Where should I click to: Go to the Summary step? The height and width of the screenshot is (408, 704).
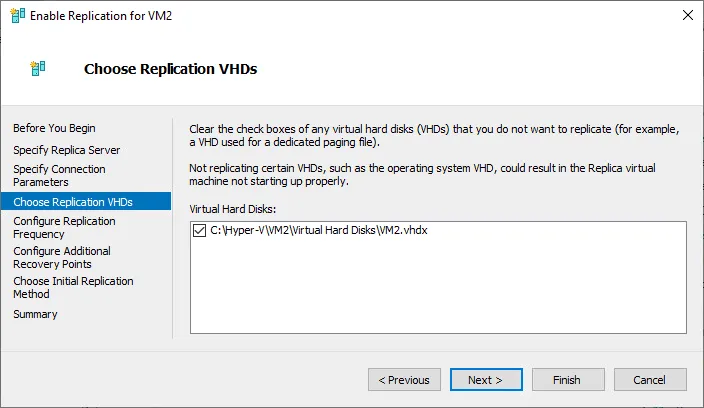pos(35,314)
